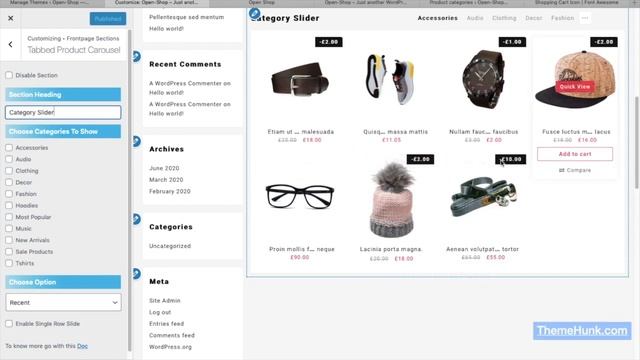The image size is (640, 360).
Task: Close the Customizer with the X icon
Action: click(11, 18)
